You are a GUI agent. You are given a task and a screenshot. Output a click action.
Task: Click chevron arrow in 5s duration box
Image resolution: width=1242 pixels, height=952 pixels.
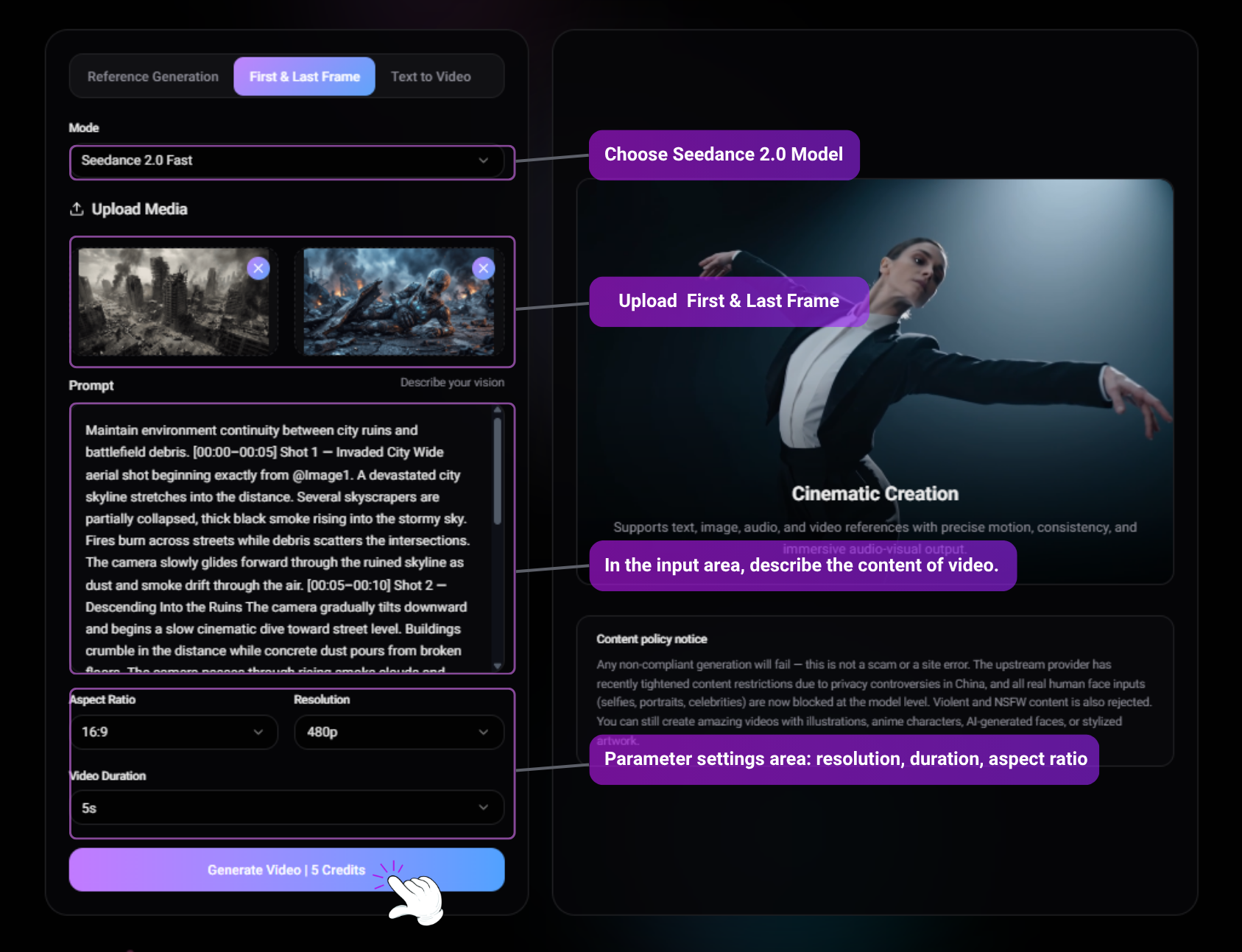click(483, 808)
